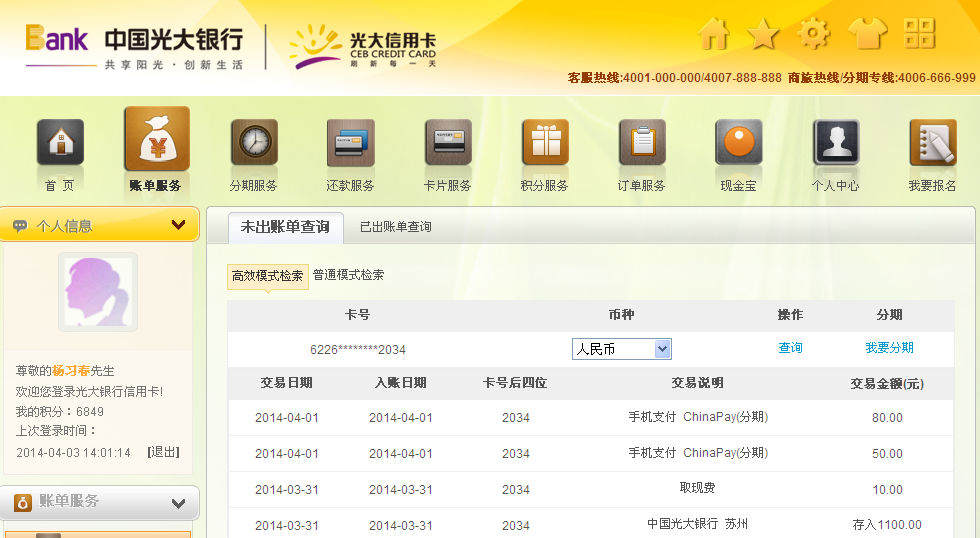The width and height of the screenshot is (980, 538).
Task: Open 分期服务 clock icon
Action: pyautogui.click(x=254, y=143)
